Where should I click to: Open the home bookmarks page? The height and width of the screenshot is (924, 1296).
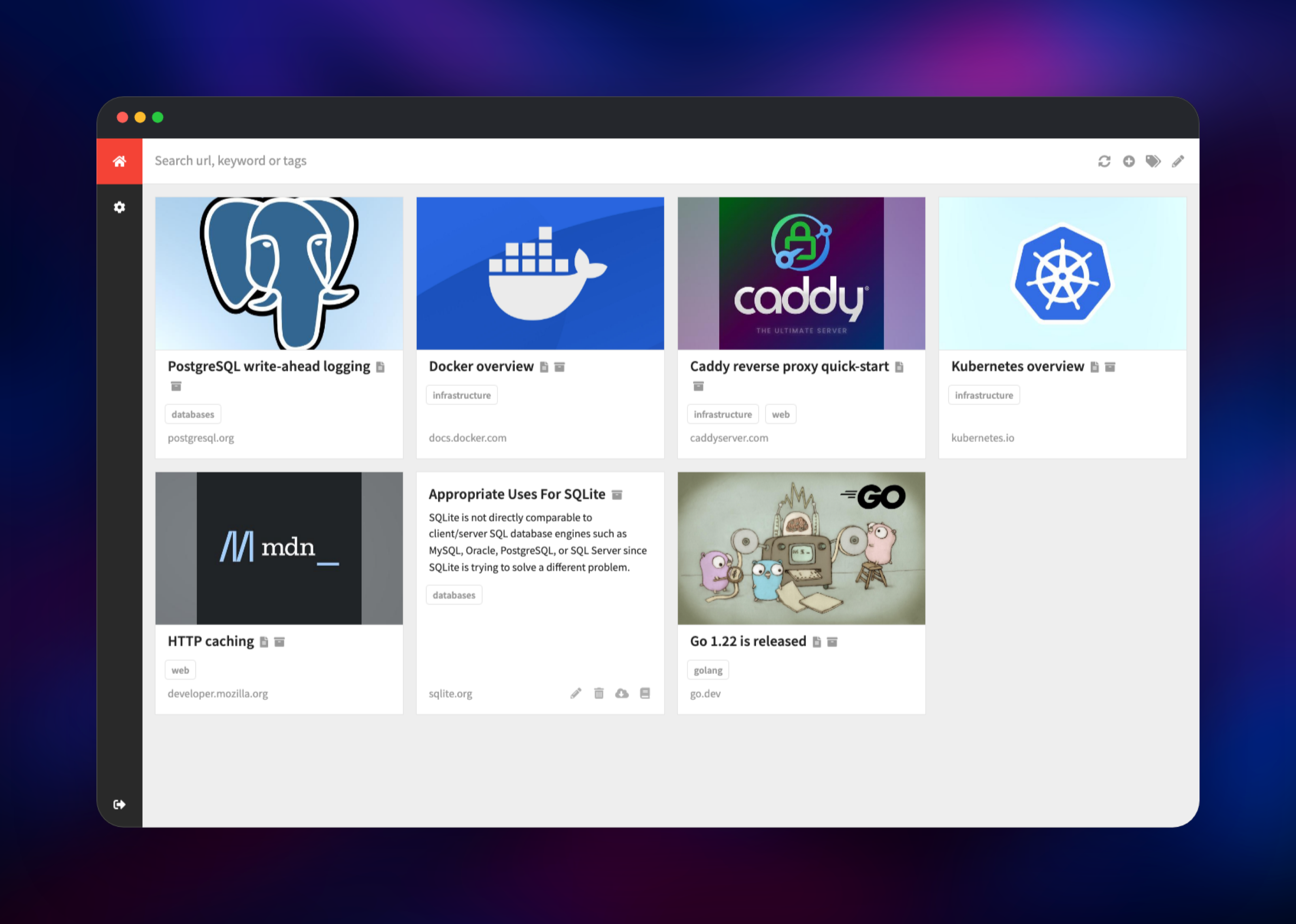click(x=119, y=161)
